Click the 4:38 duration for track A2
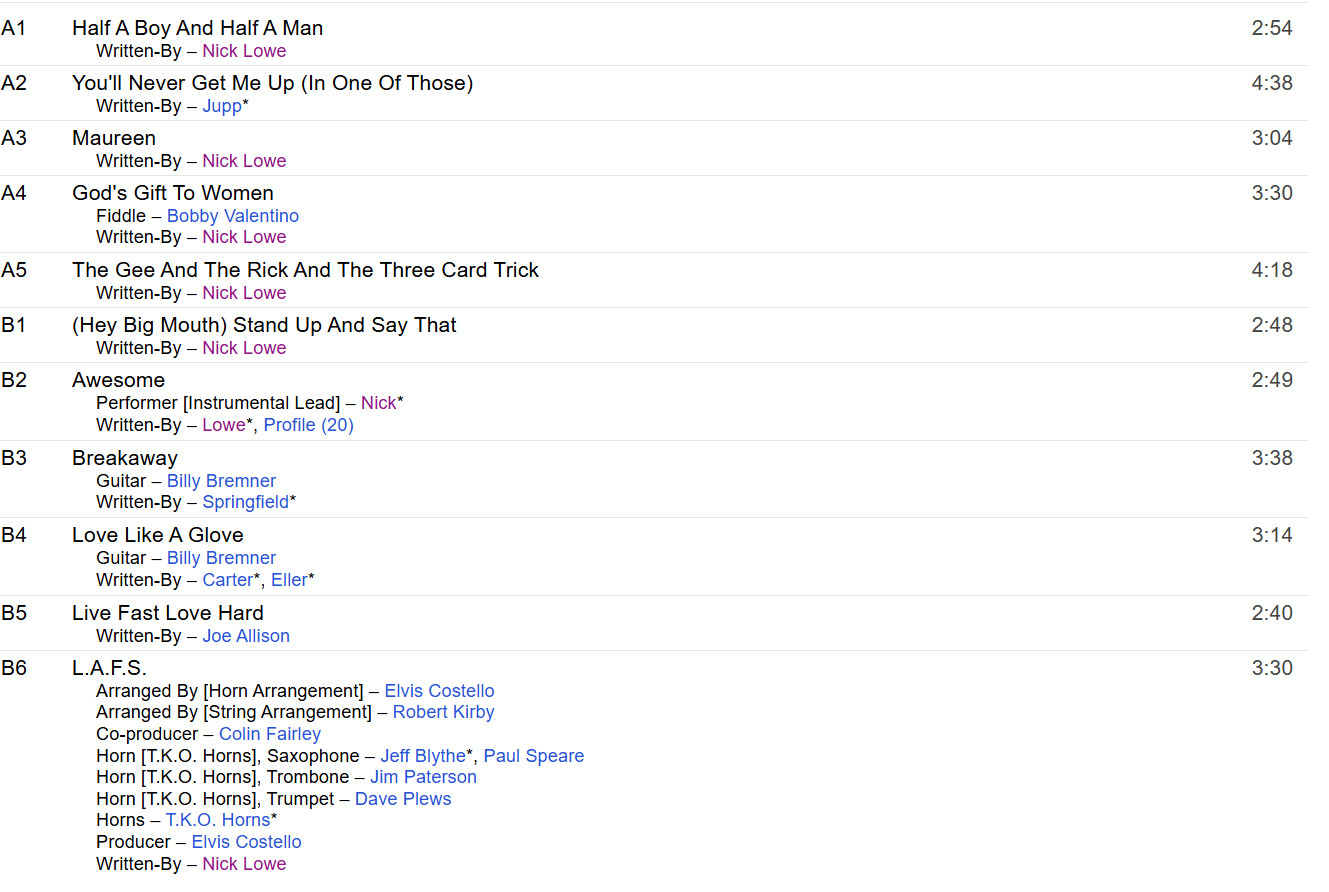This screenshot has height=892, width=1329. tap(1272, 83)
